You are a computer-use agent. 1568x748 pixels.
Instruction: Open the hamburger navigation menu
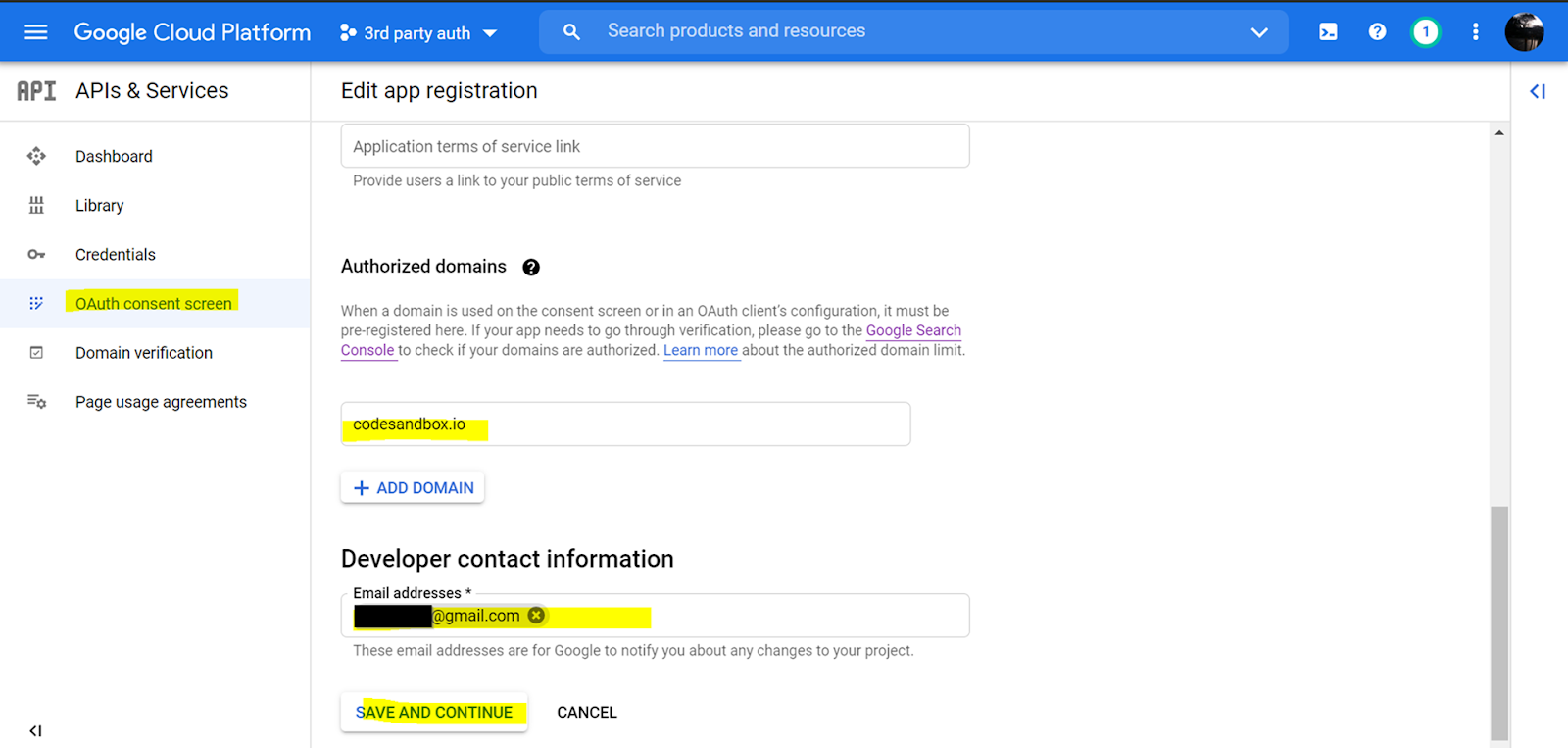coord(36,32)
